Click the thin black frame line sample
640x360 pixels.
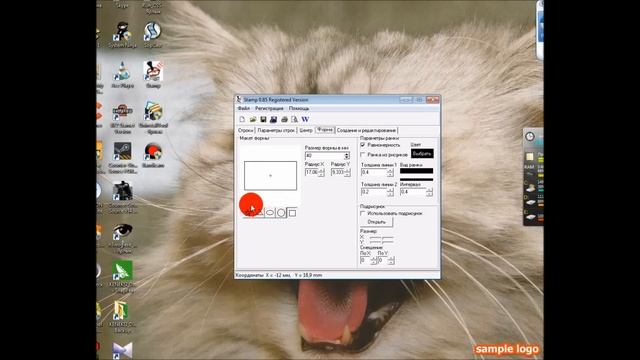coord(416,179)
